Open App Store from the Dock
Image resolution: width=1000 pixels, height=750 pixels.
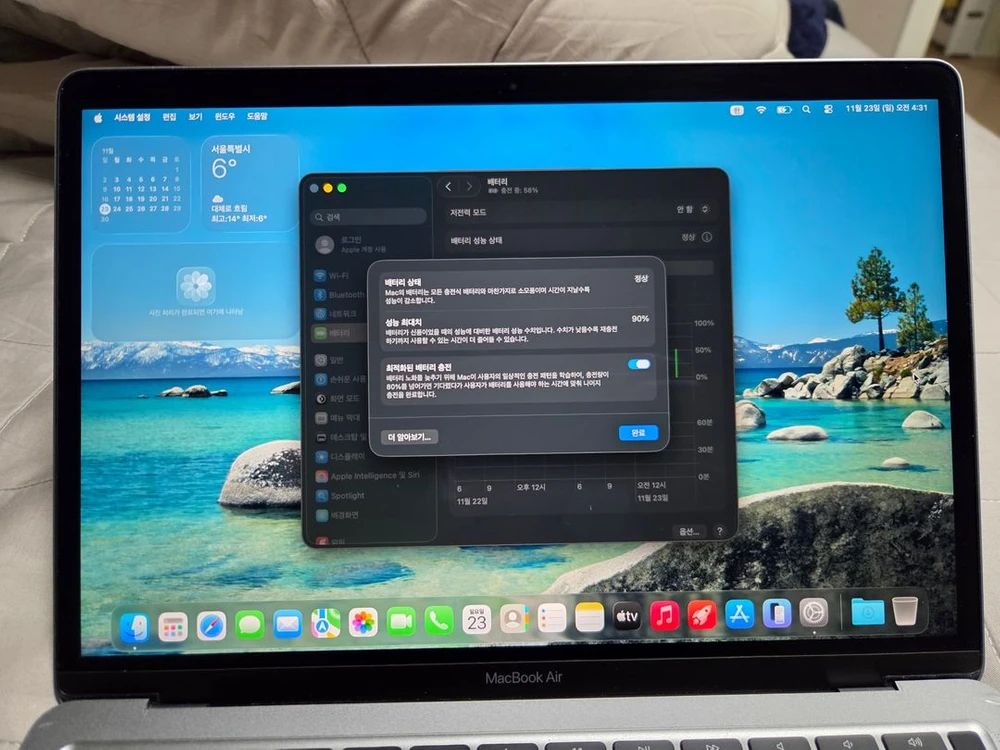click(x=740, y=615)
